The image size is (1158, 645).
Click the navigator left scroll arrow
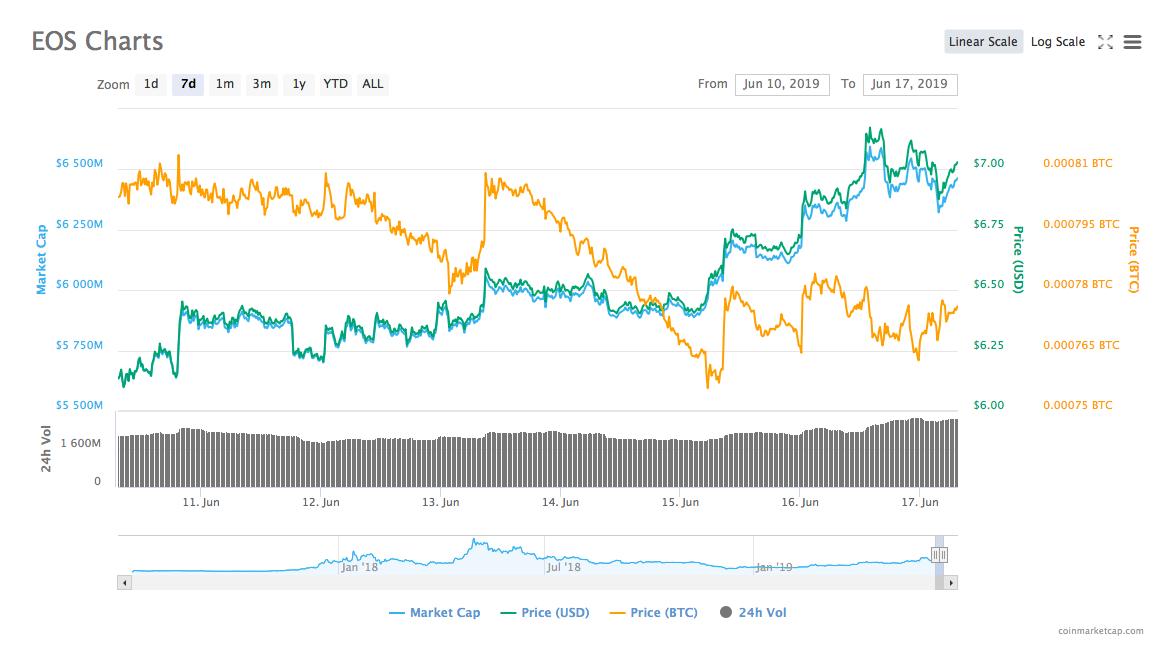(x=124, y=582)
